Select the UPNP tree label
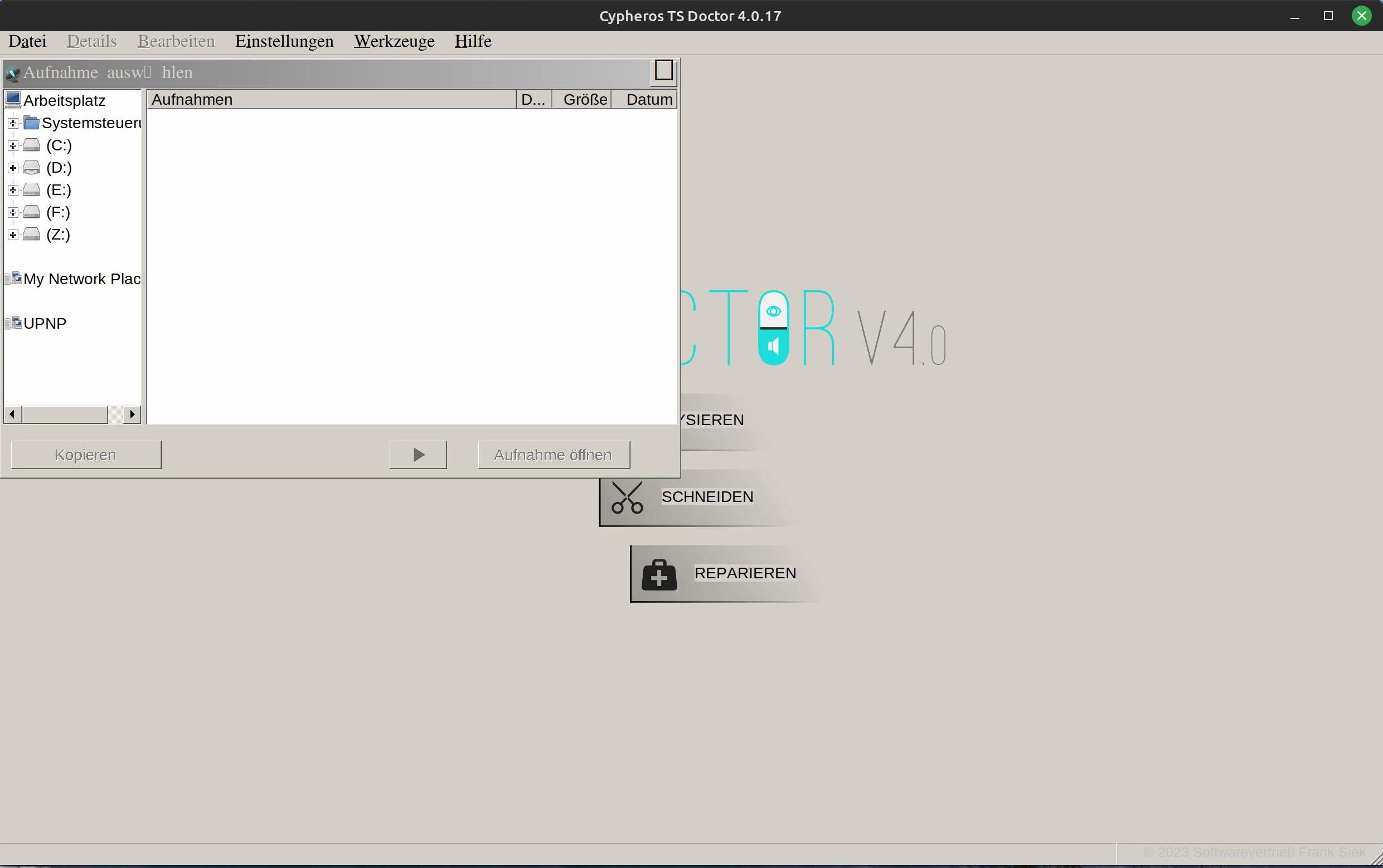The width and height of the screenshot is (1383, 868). click(x=45, y=324)
